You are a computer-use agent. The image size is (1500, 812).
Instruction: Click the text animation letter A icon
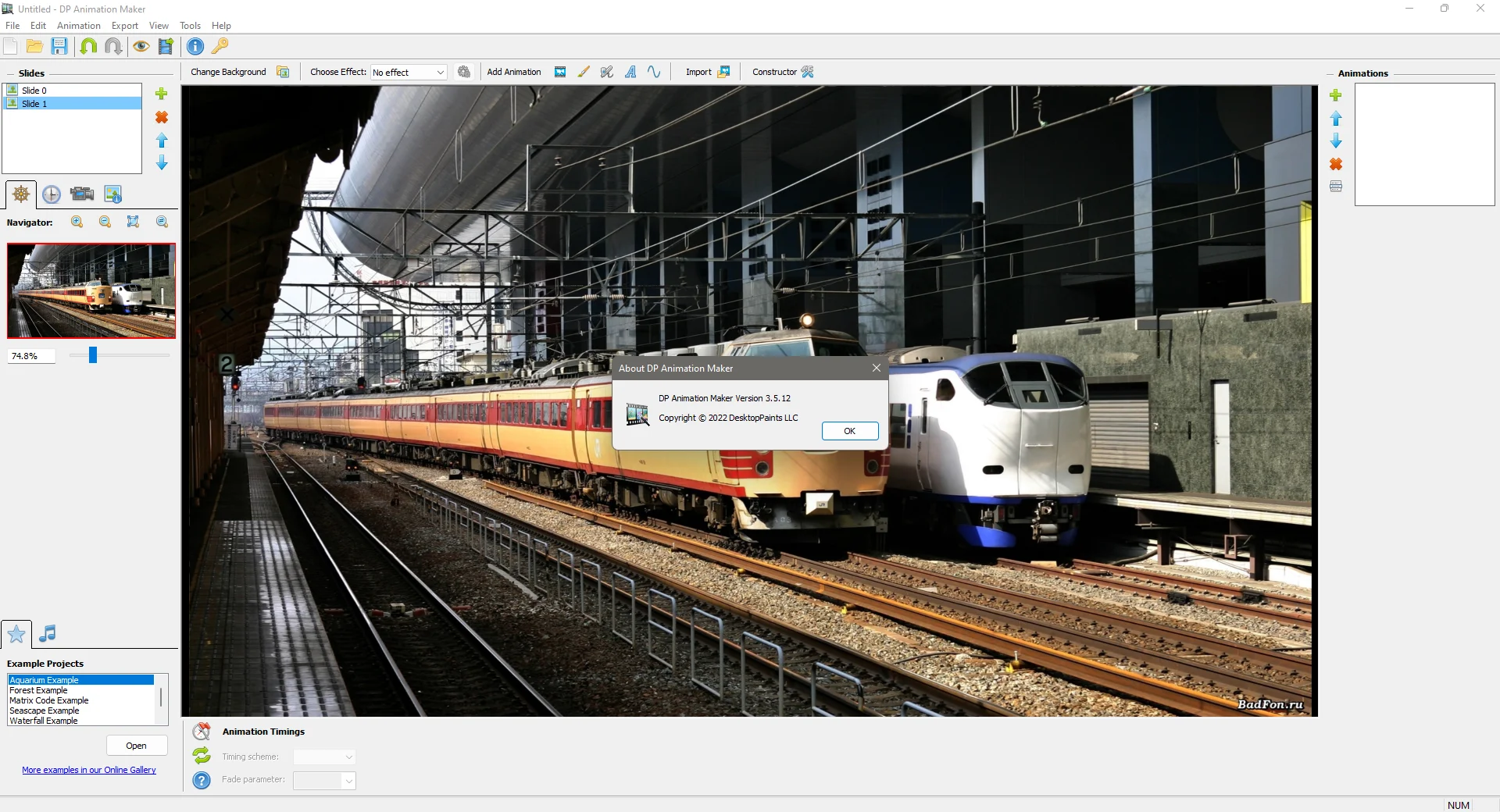(x=630, y=72)
